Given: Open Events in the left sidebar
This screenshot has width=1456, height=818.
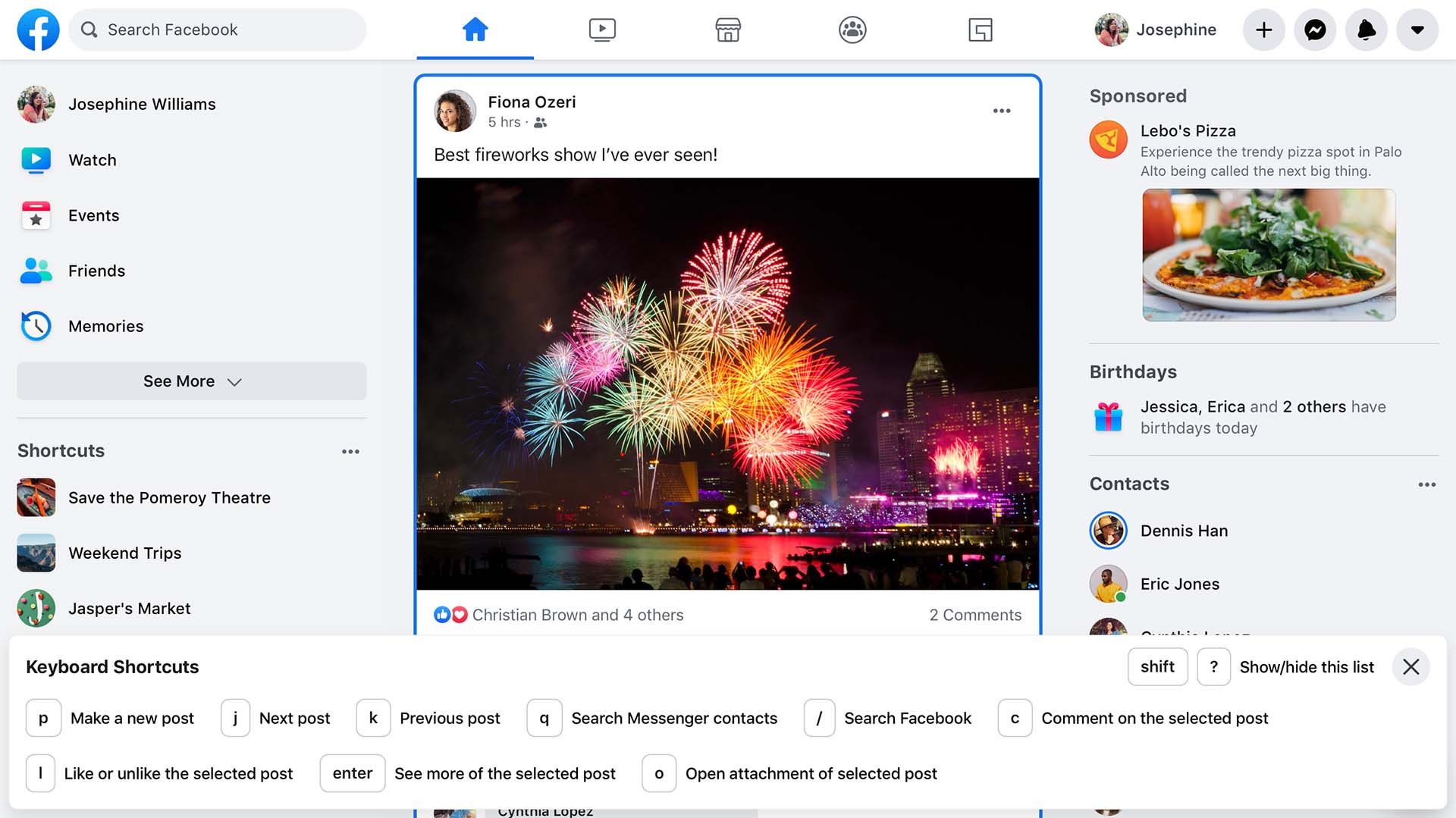Looking at the screenshot, I should 93,215.
